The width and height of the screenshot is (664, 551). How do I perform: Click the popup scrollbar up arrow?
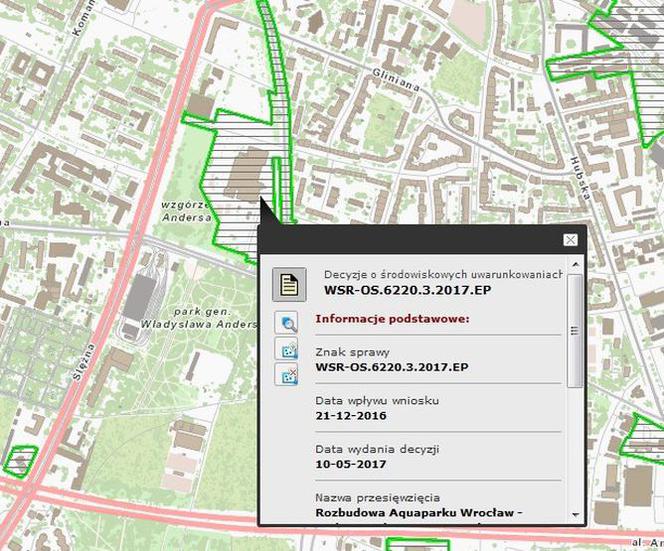(x=575, y=264)
